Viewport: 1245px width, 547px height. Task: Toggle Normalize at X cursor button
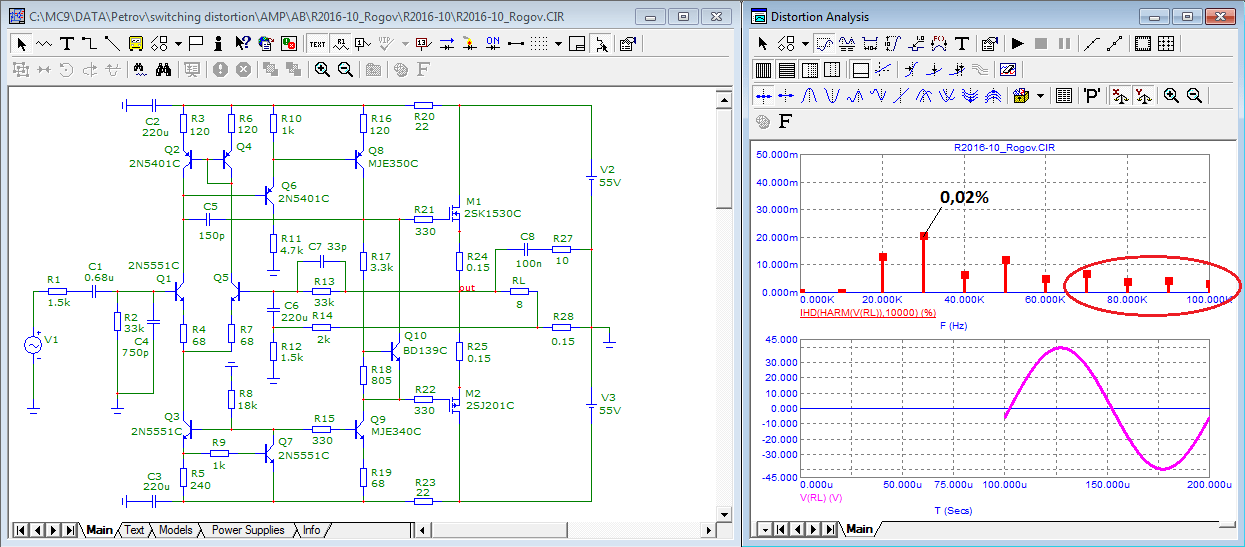coord(1120,94)
